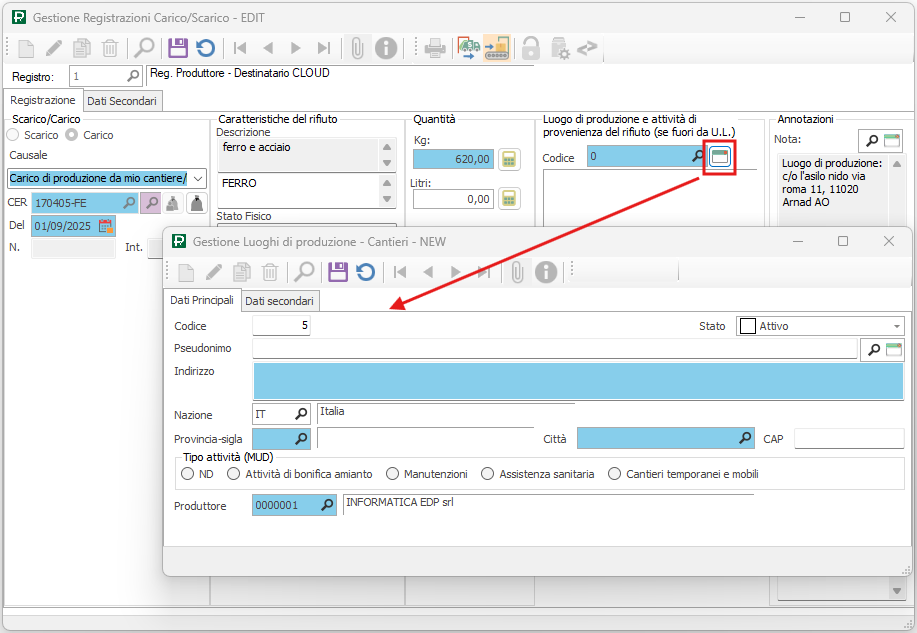Open the calculator next to Kg field

pos(510,158)
